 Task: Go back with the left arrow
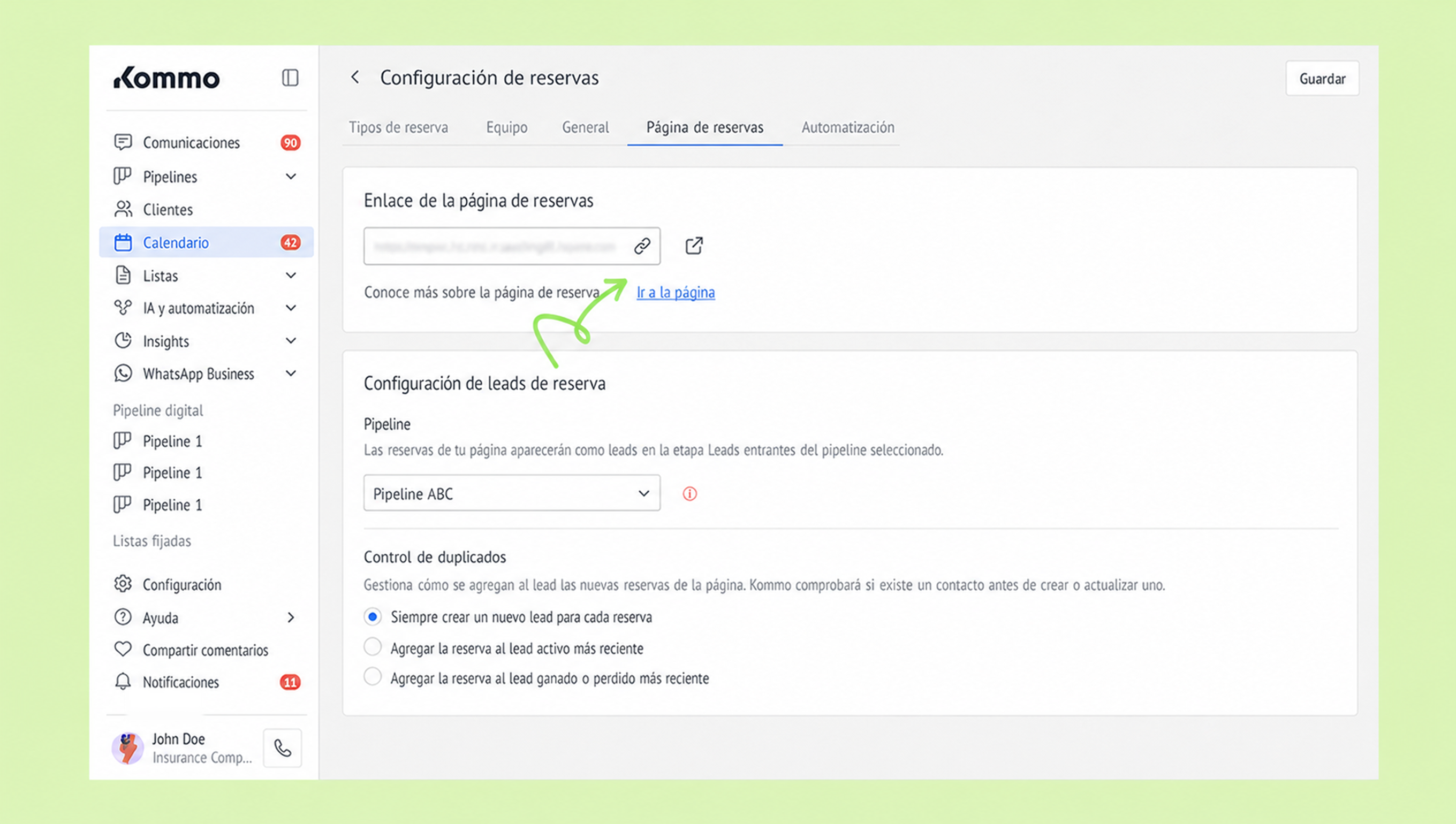[355, 77]
